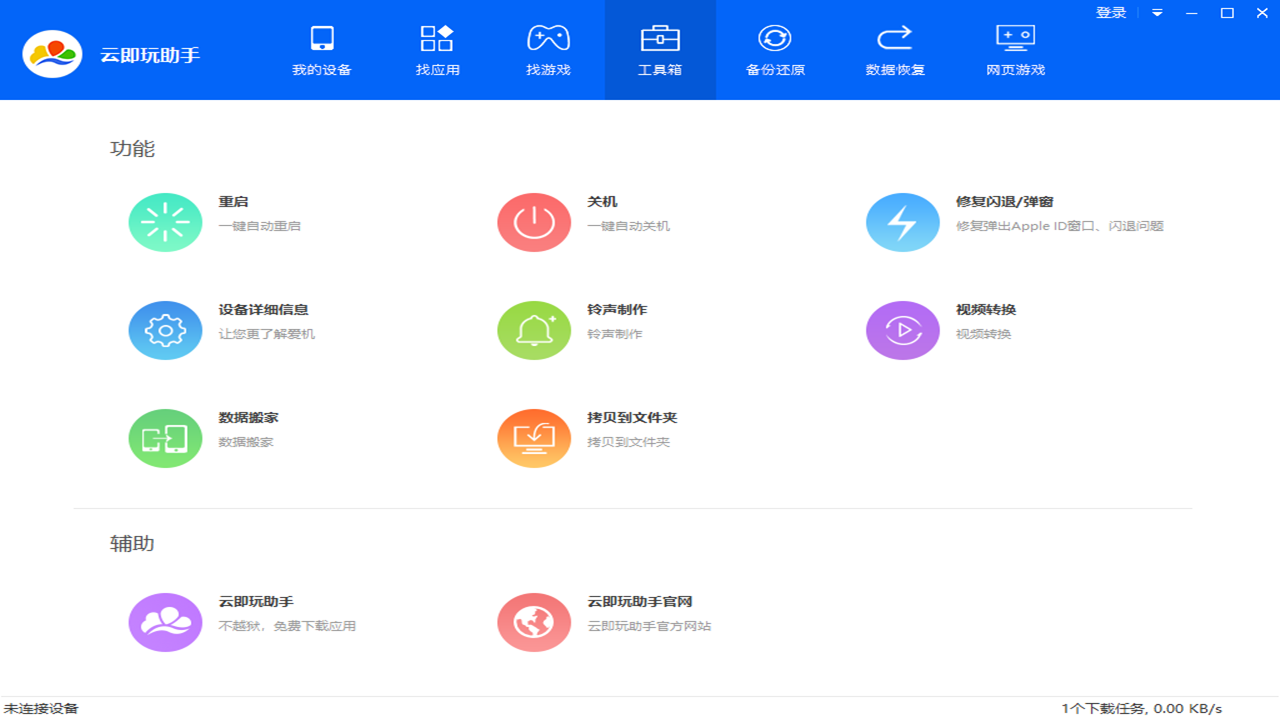1280x720 pixels.
Task: Open 修复闪退/弹窗 lightning repair icon
Action: pos(902,221)
